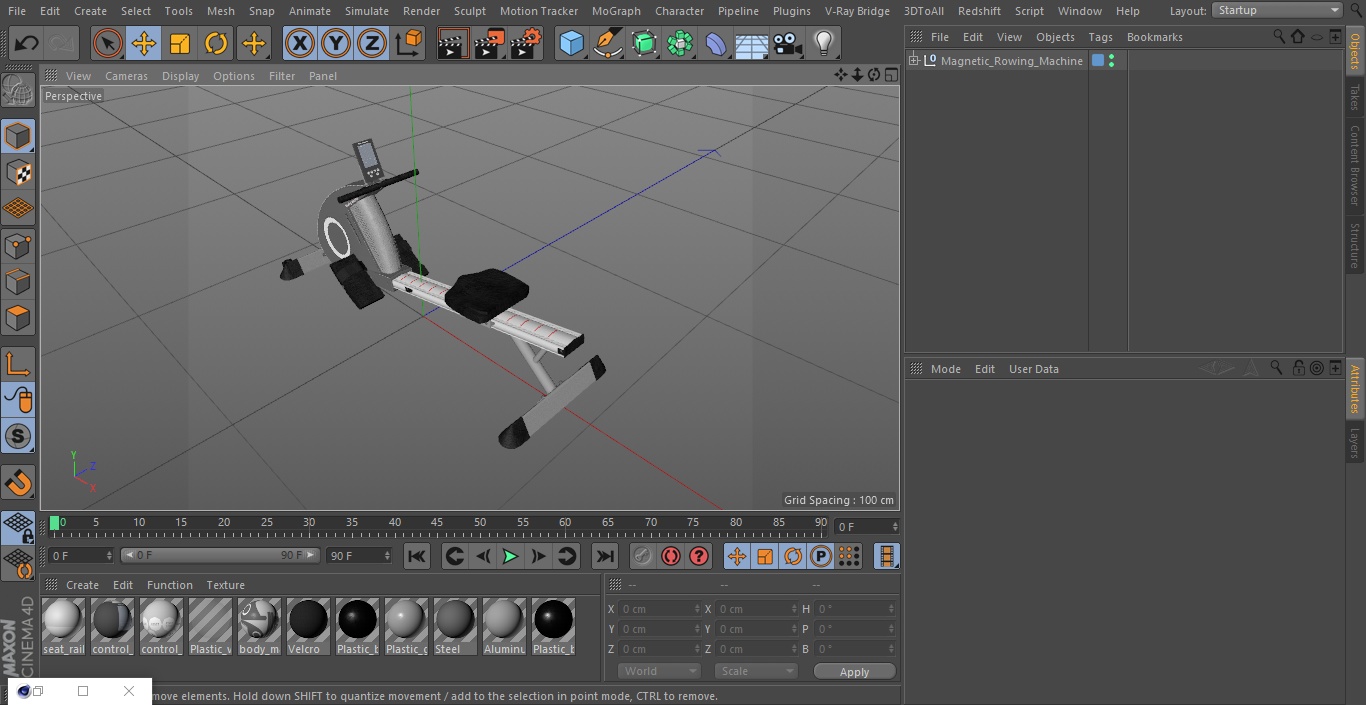The width and height of the screenshot is (1366, 705).
Task: Click stepper on current frame field 0 F
Action: 109,555
